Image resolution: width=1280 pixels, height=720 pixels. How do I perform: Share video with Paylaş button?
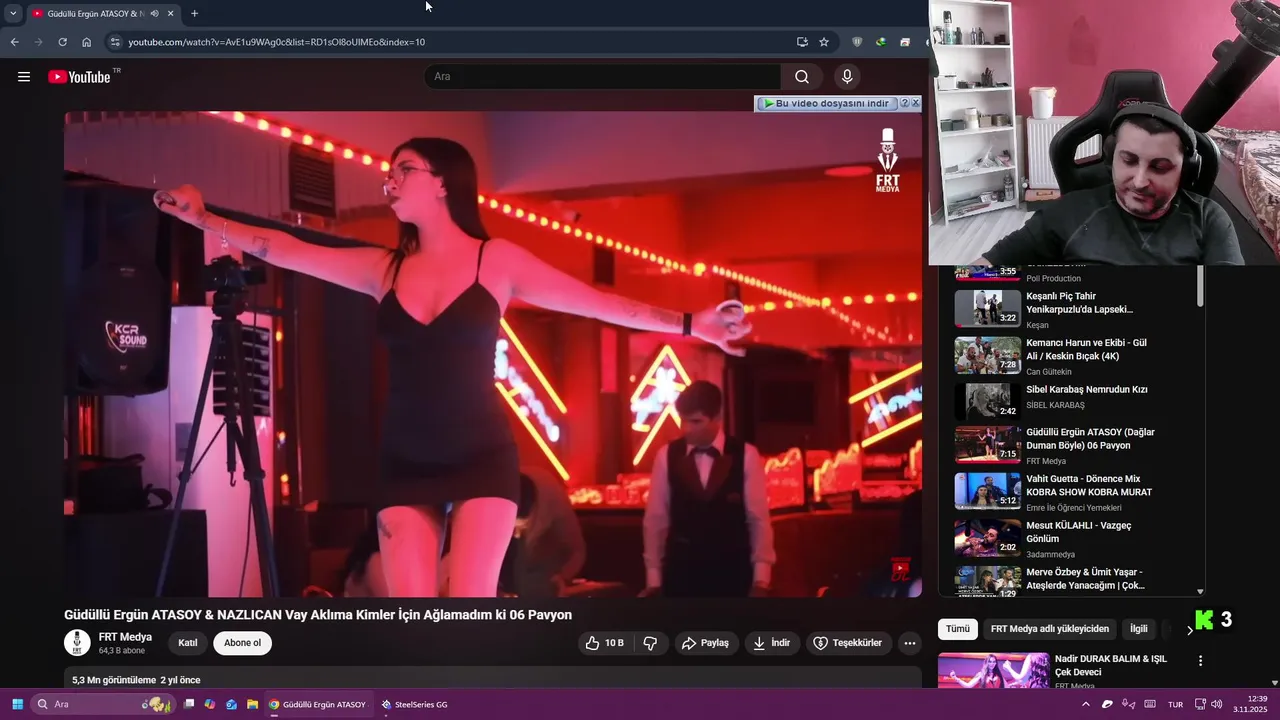(705, 643)
